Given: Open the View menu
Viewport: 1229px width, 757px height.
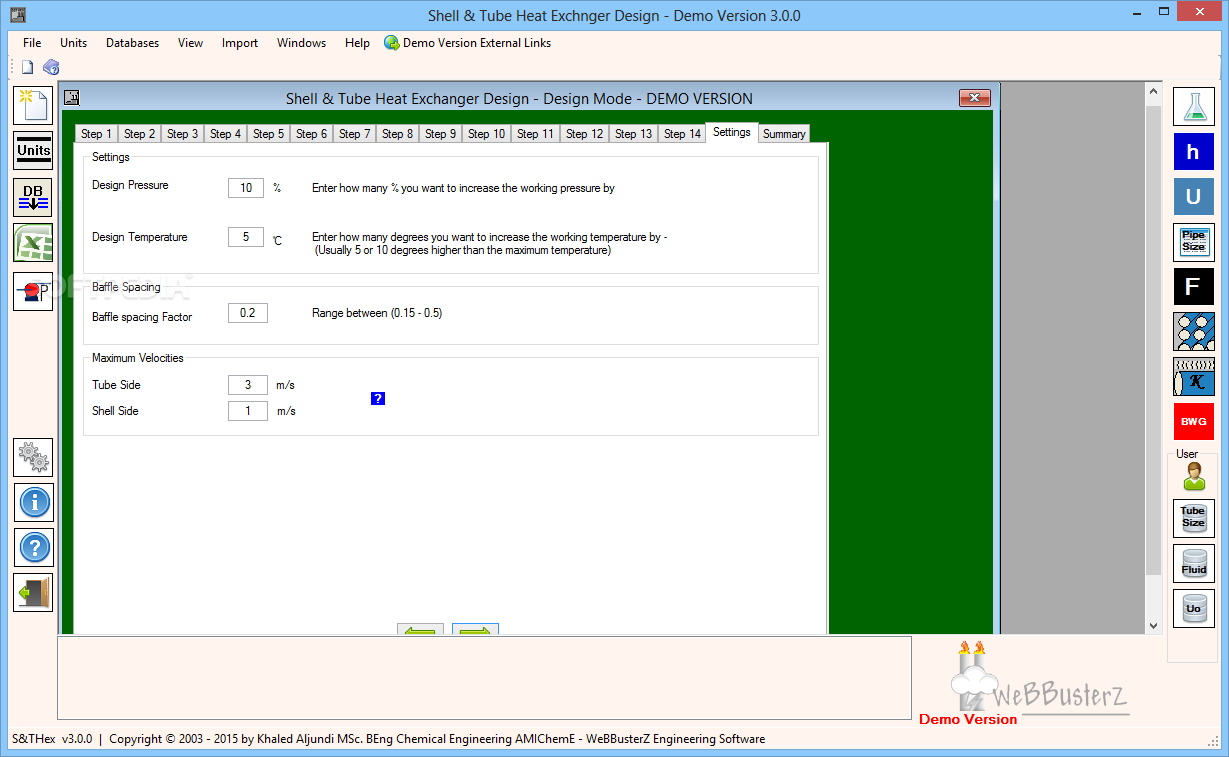Looking at the screenshot, I should pos(190,43).
